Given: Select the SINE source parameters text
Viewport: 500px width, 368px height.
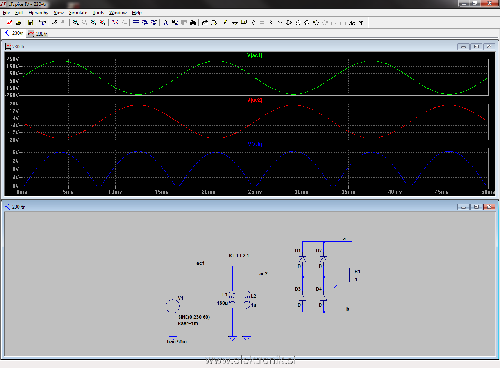Looking at the screenshot, I should (194, 317).
